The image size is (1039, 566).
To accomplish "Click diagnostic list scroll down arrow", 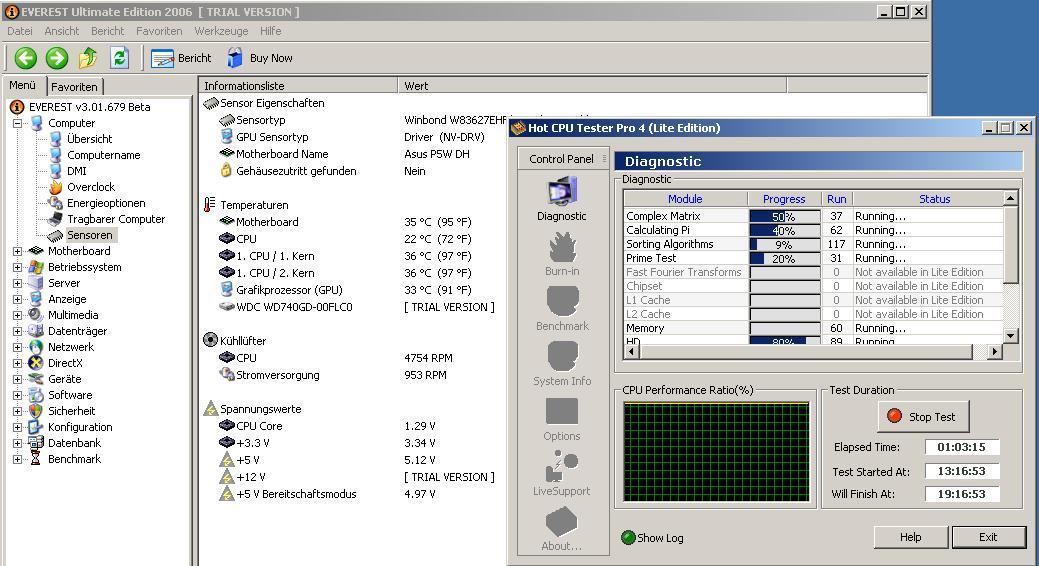I will 1010,335.
